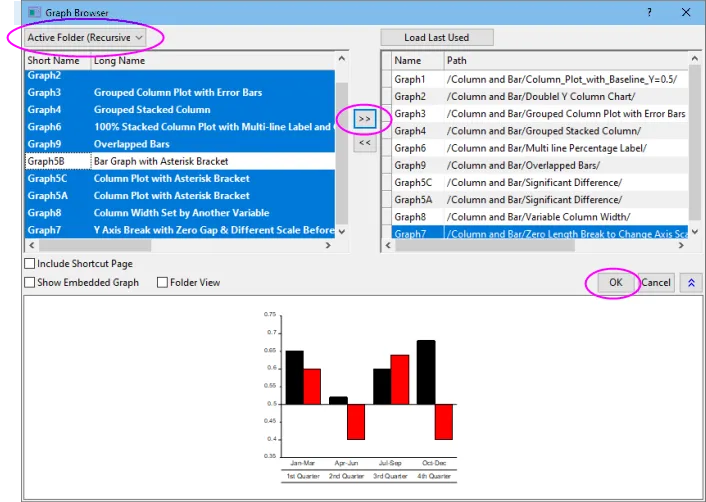This screenshot has height=502, width=706.
Task: Click the << remove graphs button
Action: tap(364, 143)
